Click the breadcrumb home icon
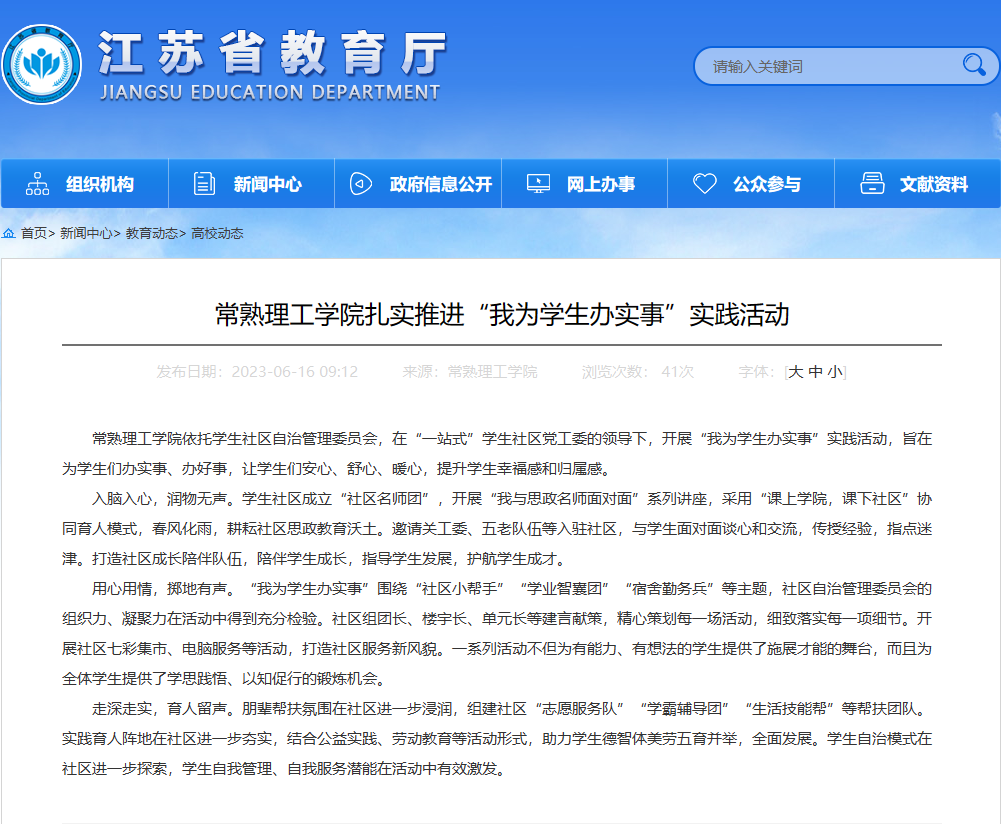This screenshot has height=824, width=1001. 9,234
